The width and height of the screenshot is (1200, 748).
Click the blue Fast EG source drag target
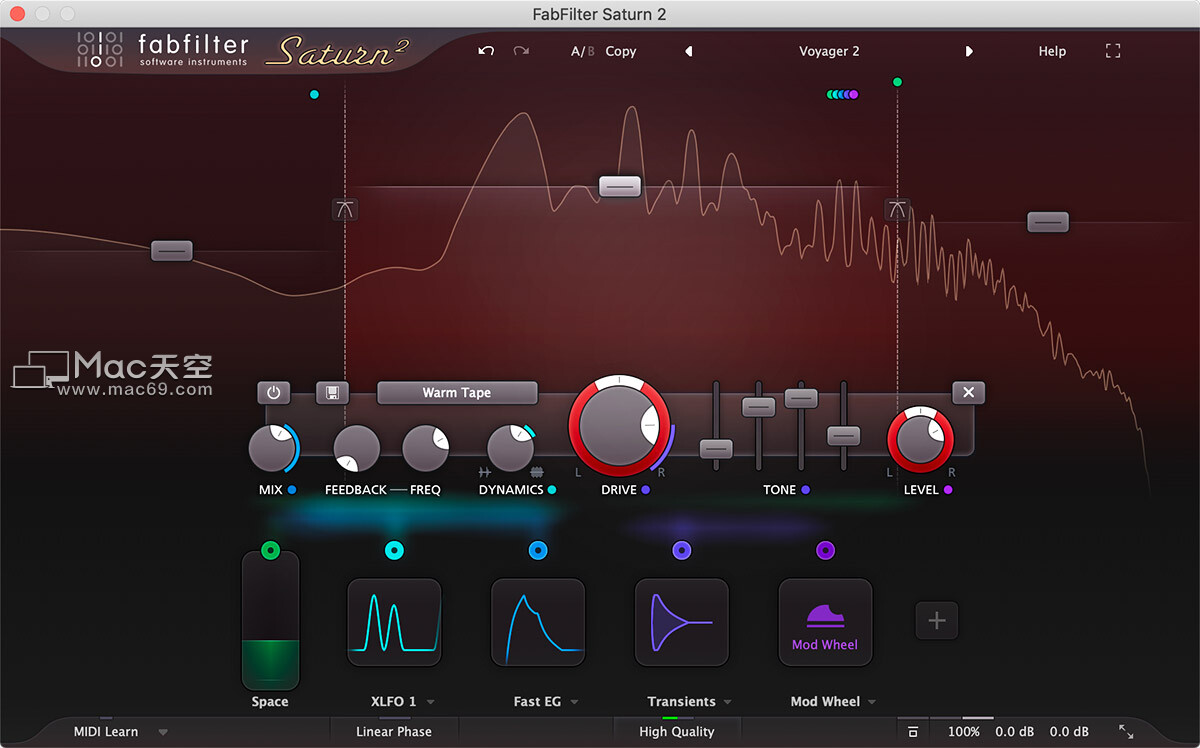click(538, 550)
